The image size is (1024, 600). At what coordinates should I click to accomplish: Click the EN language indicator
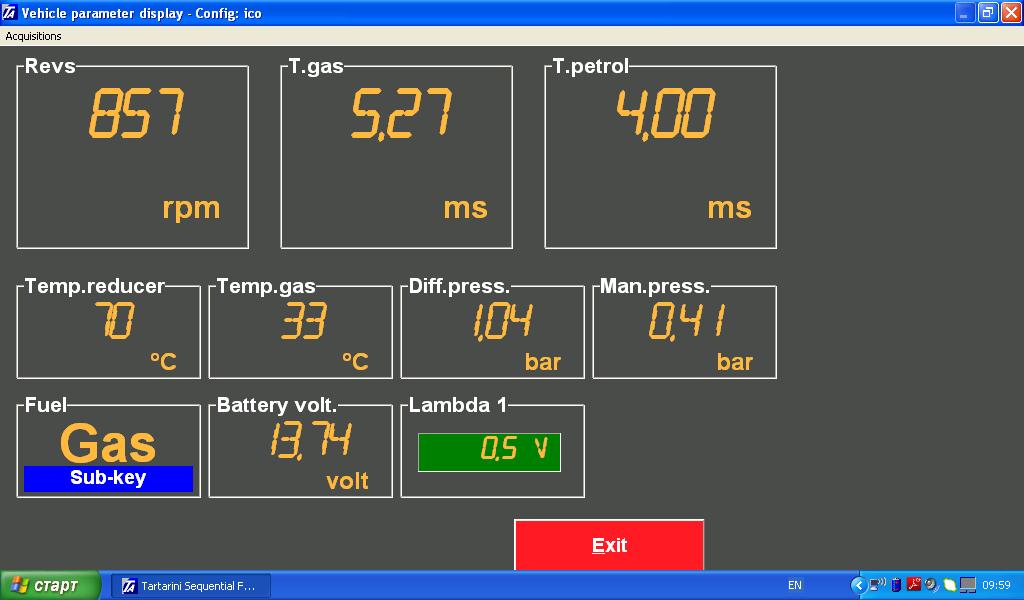coord(795,586)
